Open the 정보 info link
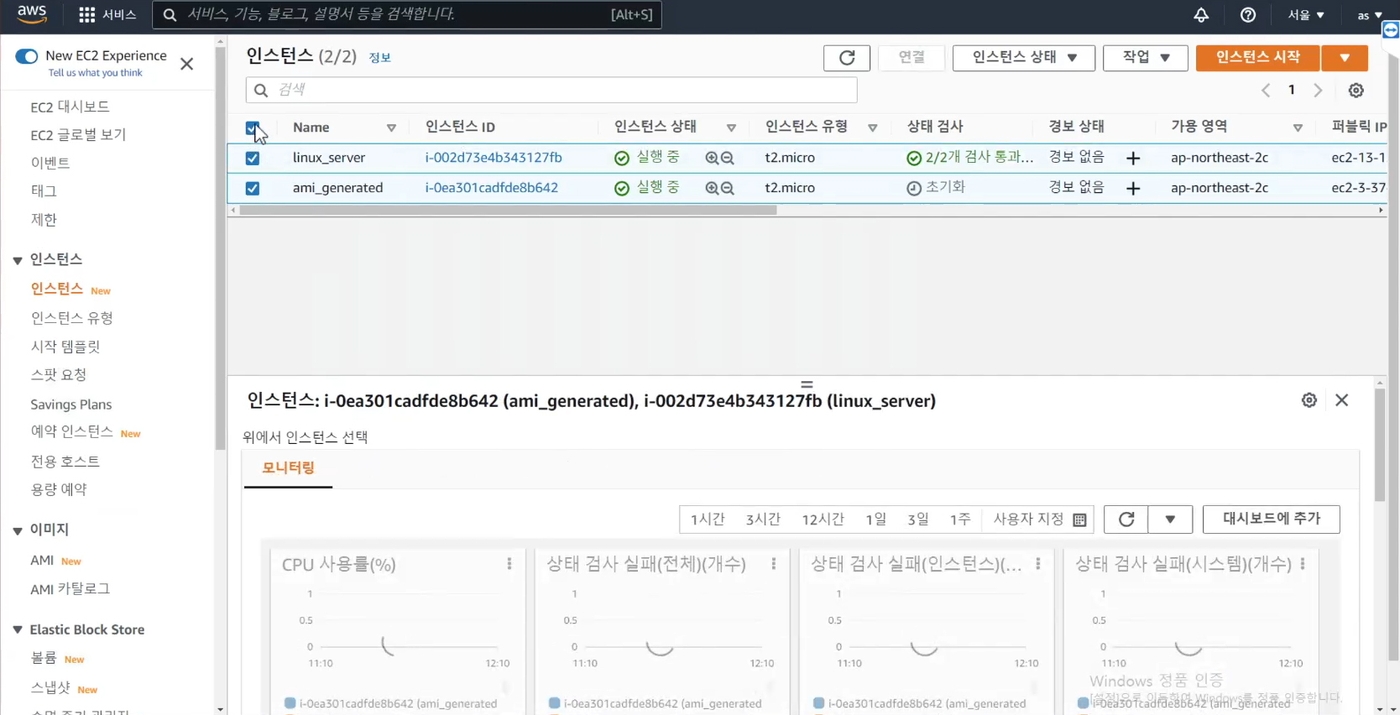 (380, 58)
